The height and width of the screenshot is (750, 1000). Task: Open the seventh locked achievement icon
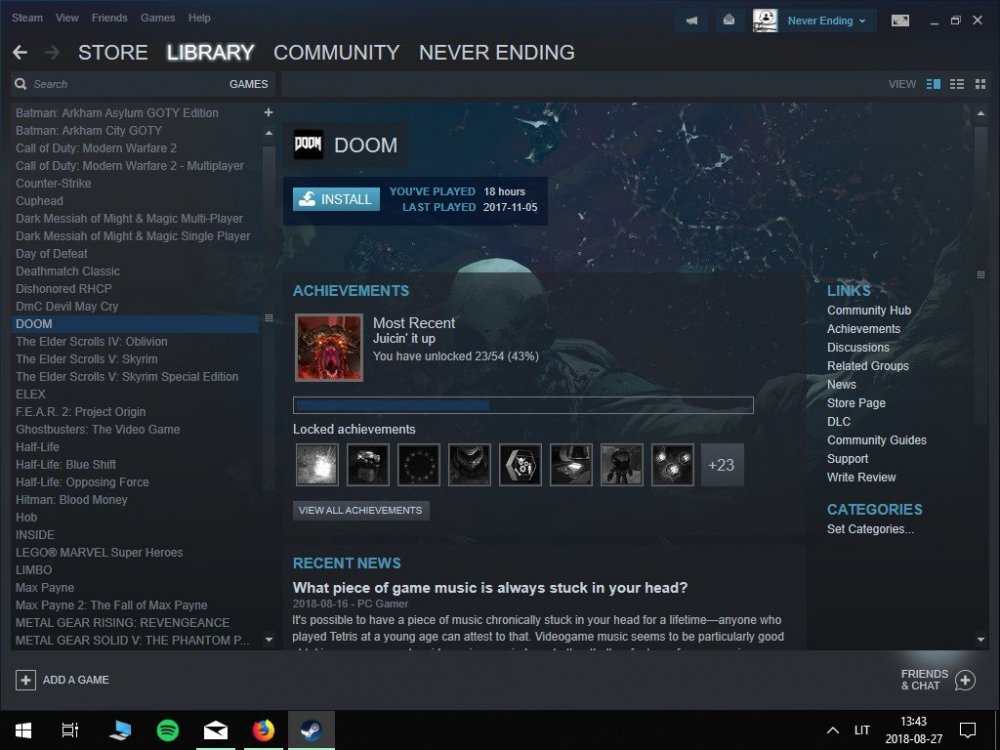pyautogui.click(x=622, y=465)
